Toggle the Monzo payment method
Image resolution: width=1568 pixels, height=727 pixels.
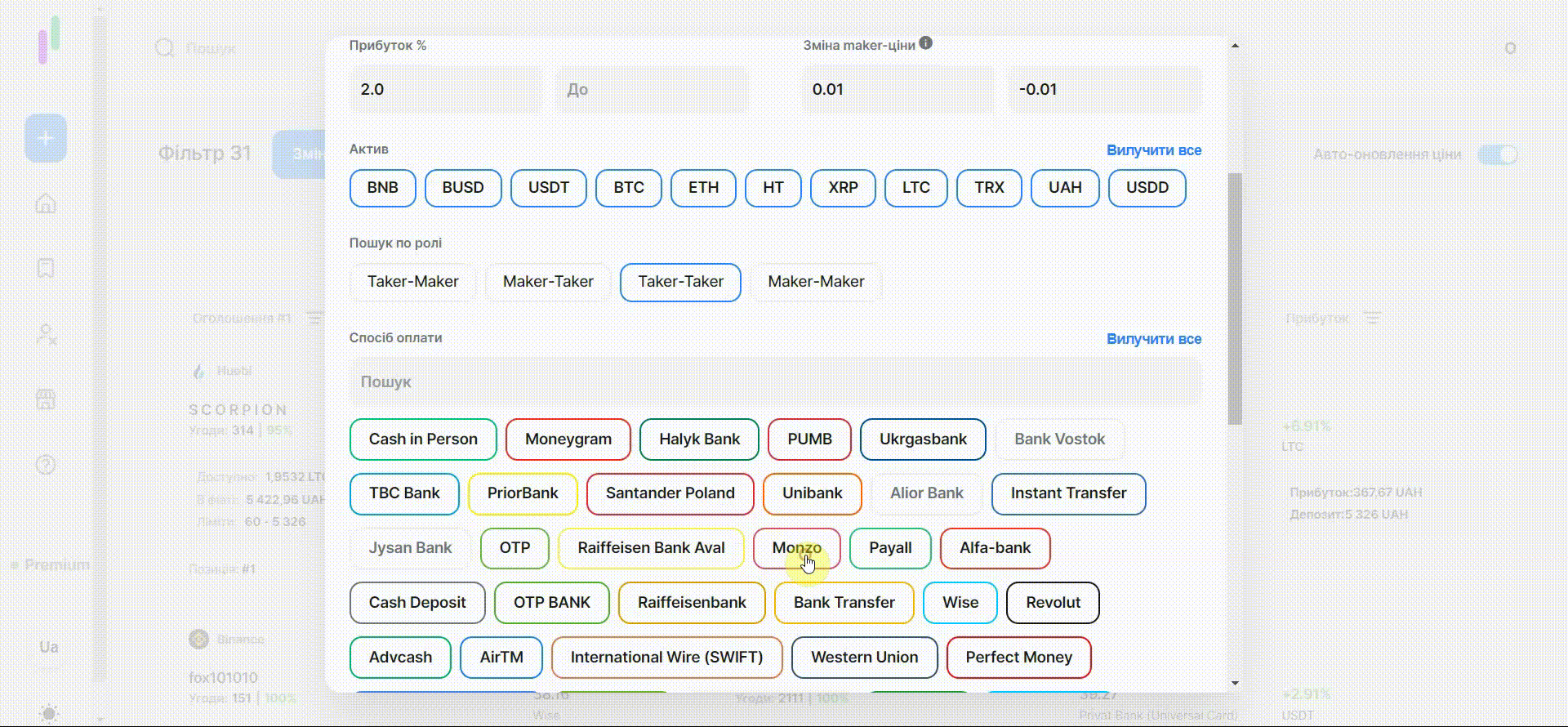(x=796, y=548)
